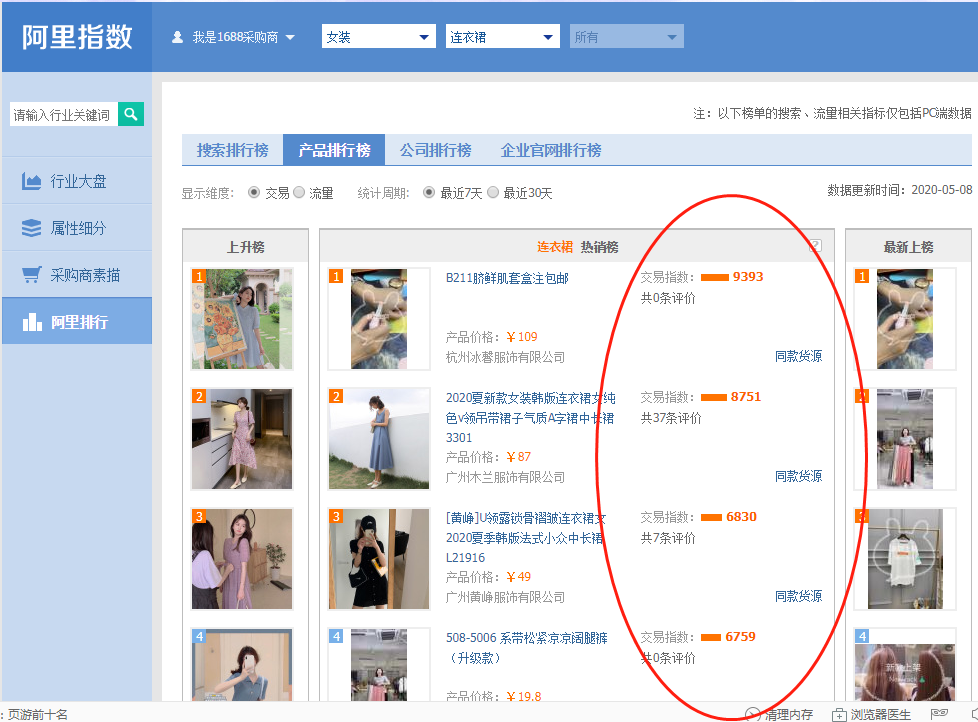The width and height of the screenshot is (978, 722).
Task: Click the help question mark in 热销榜 header
Action: 815,246
